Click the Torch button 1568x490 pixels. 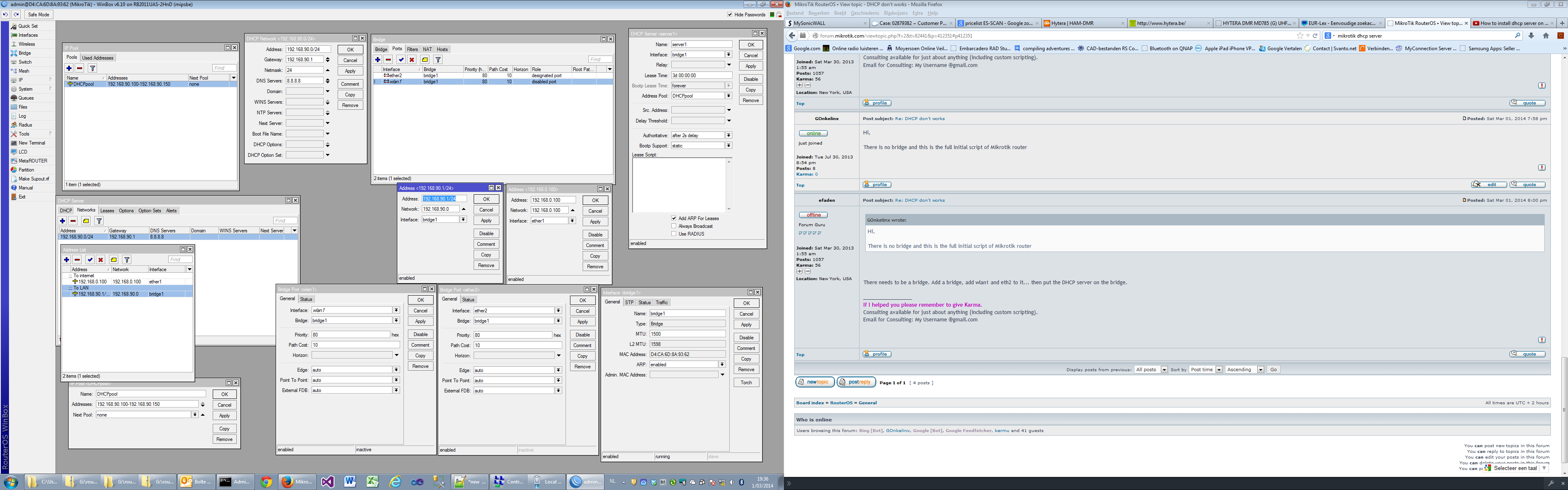(746, 383)
